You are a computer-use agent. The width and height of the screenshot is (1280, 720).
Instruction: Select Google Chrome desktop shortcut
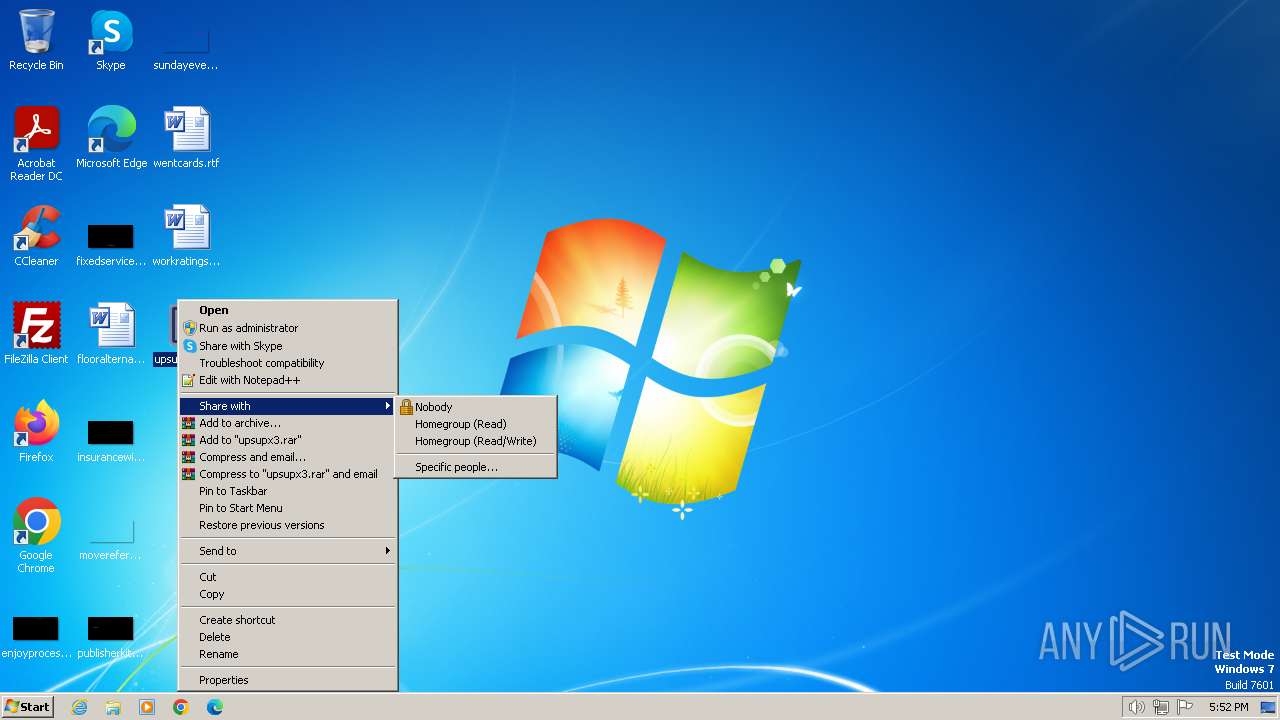tap(36, 536)
